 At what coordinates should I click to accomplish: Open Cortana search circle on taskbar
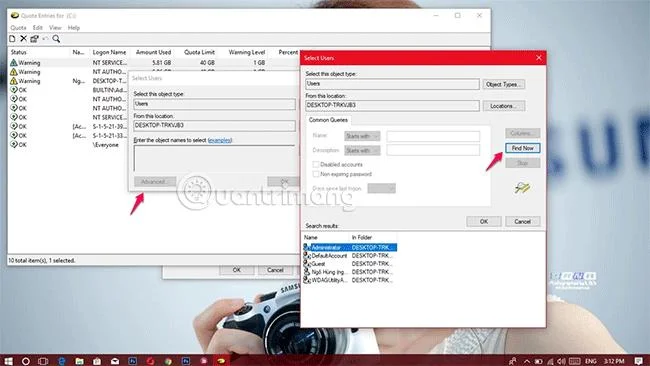click(x=26, y=361)
